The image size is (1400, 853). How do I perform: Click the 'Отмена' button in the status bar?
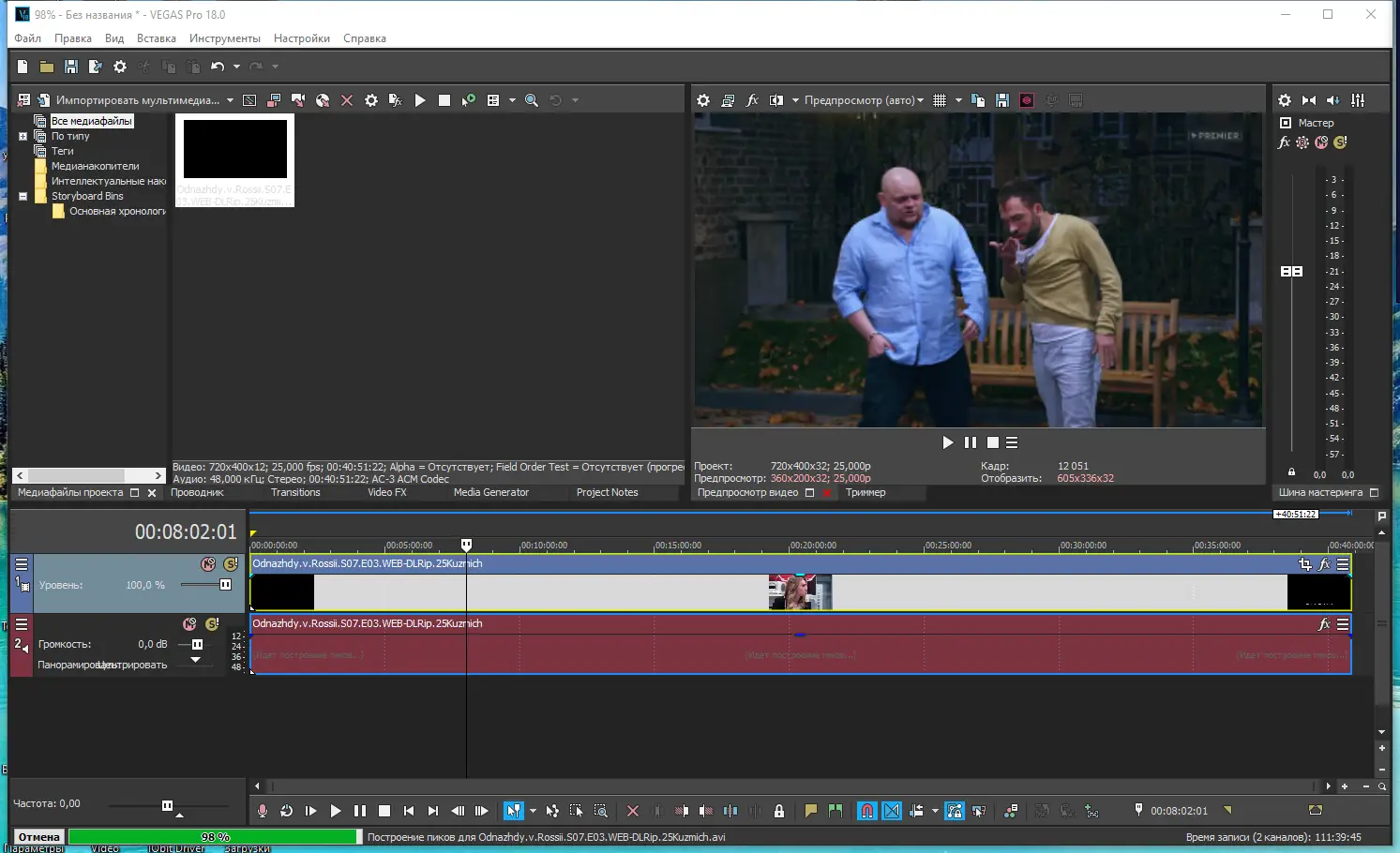pyautogui.click(x=39, y=837)
